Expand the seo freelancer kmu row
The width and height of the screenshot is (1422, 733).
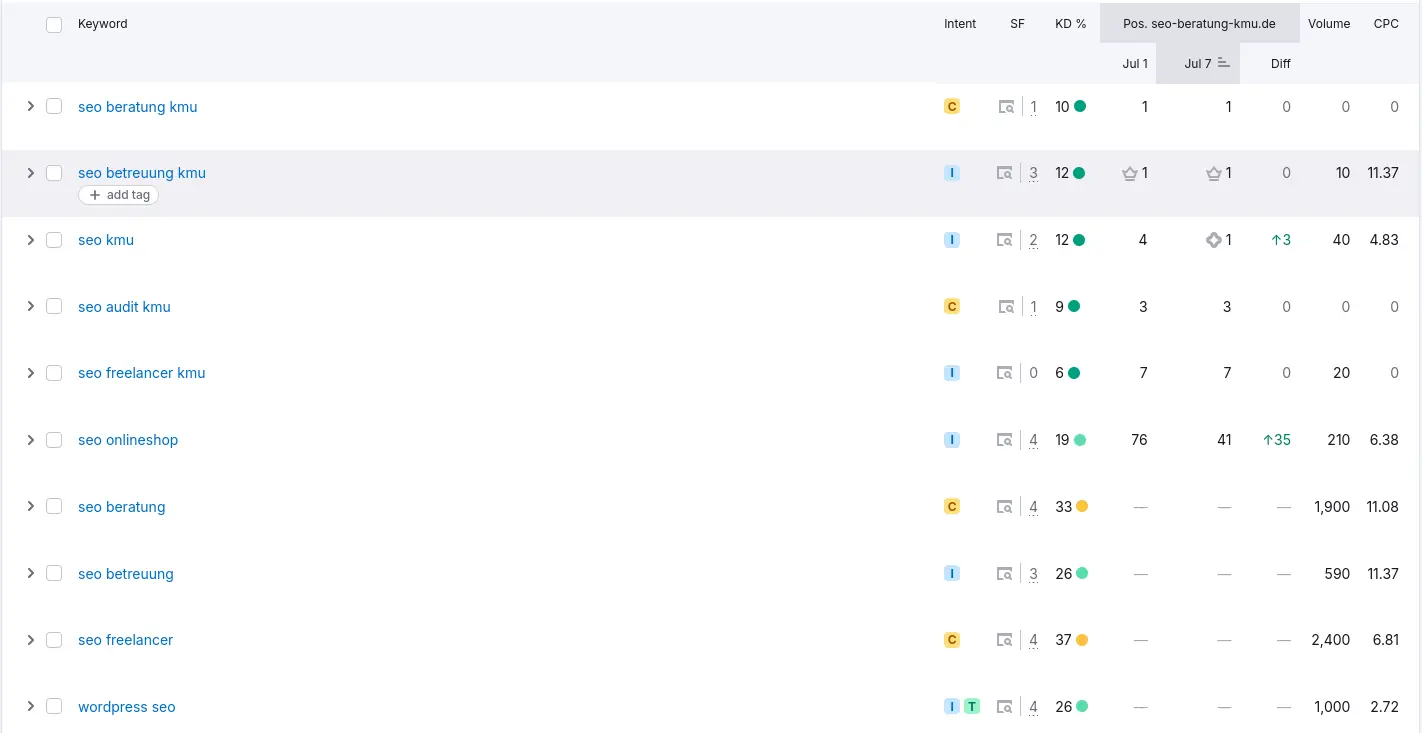pyautogui.click(x=30, y=373)
